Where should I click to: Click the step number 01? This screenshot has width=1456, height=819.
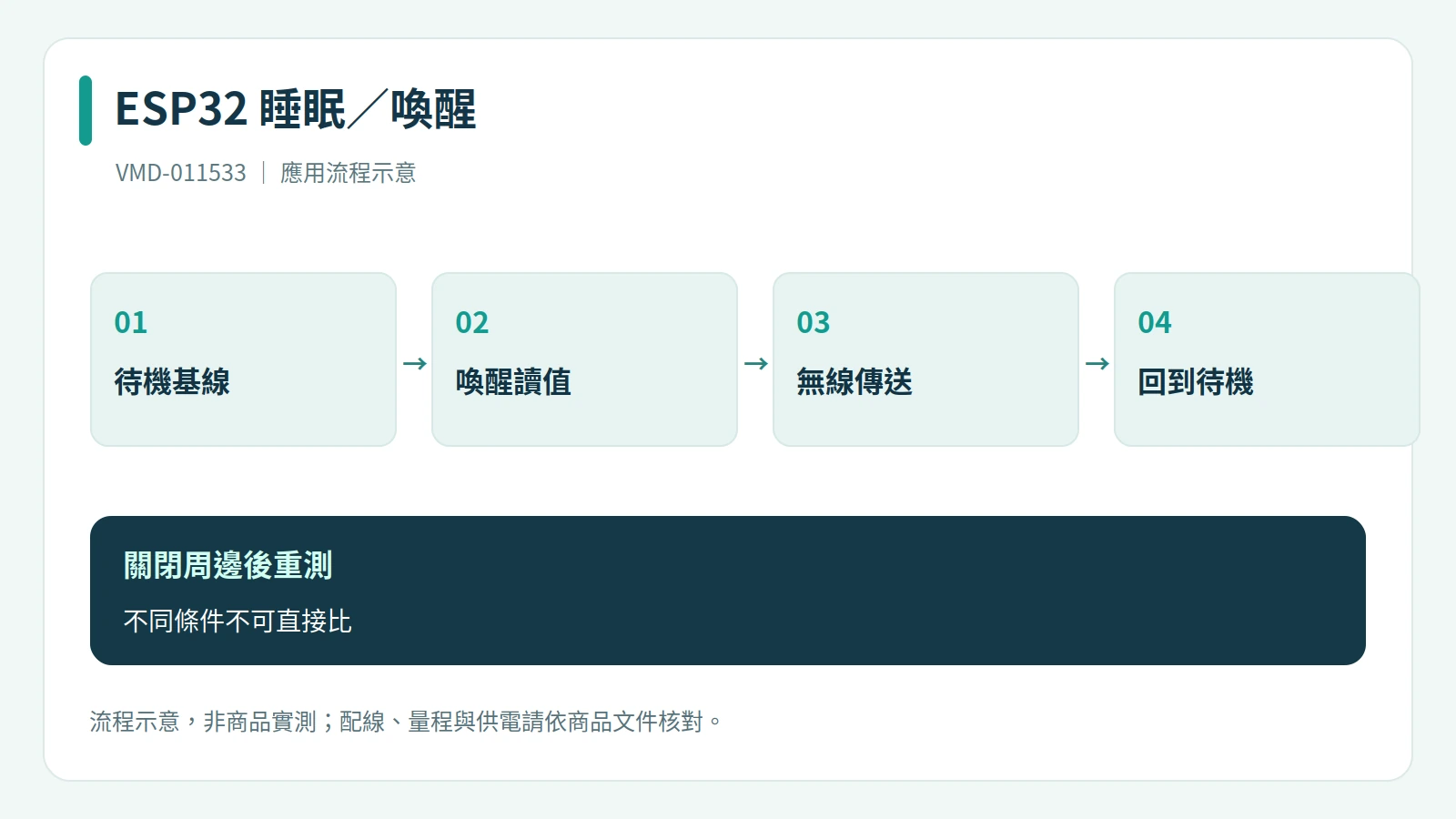(x=131, y=322)
